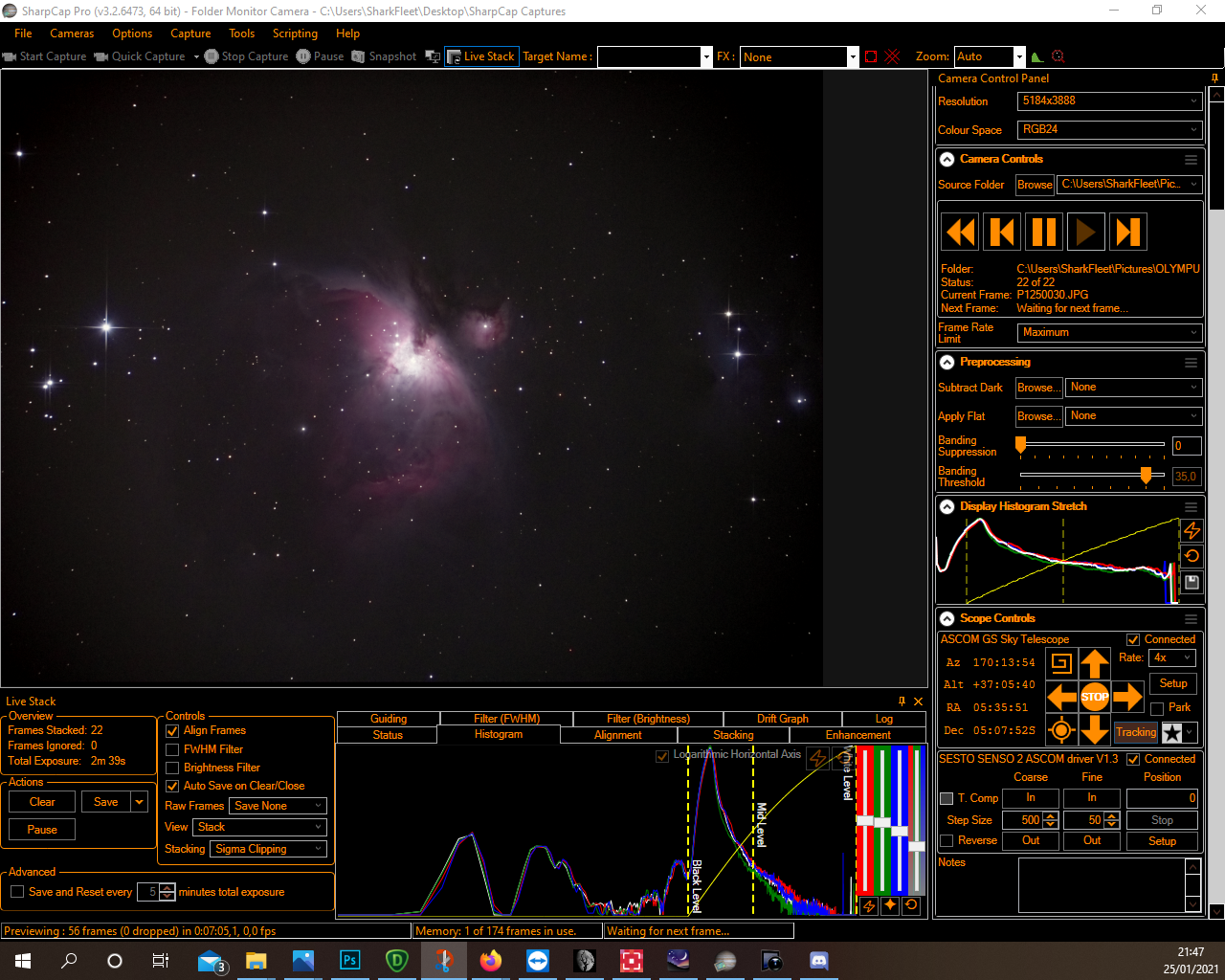Open Discord from the taskbar
Screen dimensions: 1225x980
click(819, 960)
